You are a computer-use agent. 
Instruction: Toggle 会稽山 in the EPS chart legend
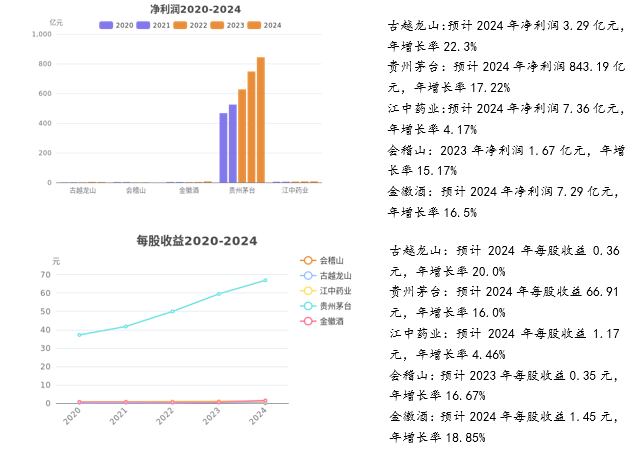click(x=322, y=260)
